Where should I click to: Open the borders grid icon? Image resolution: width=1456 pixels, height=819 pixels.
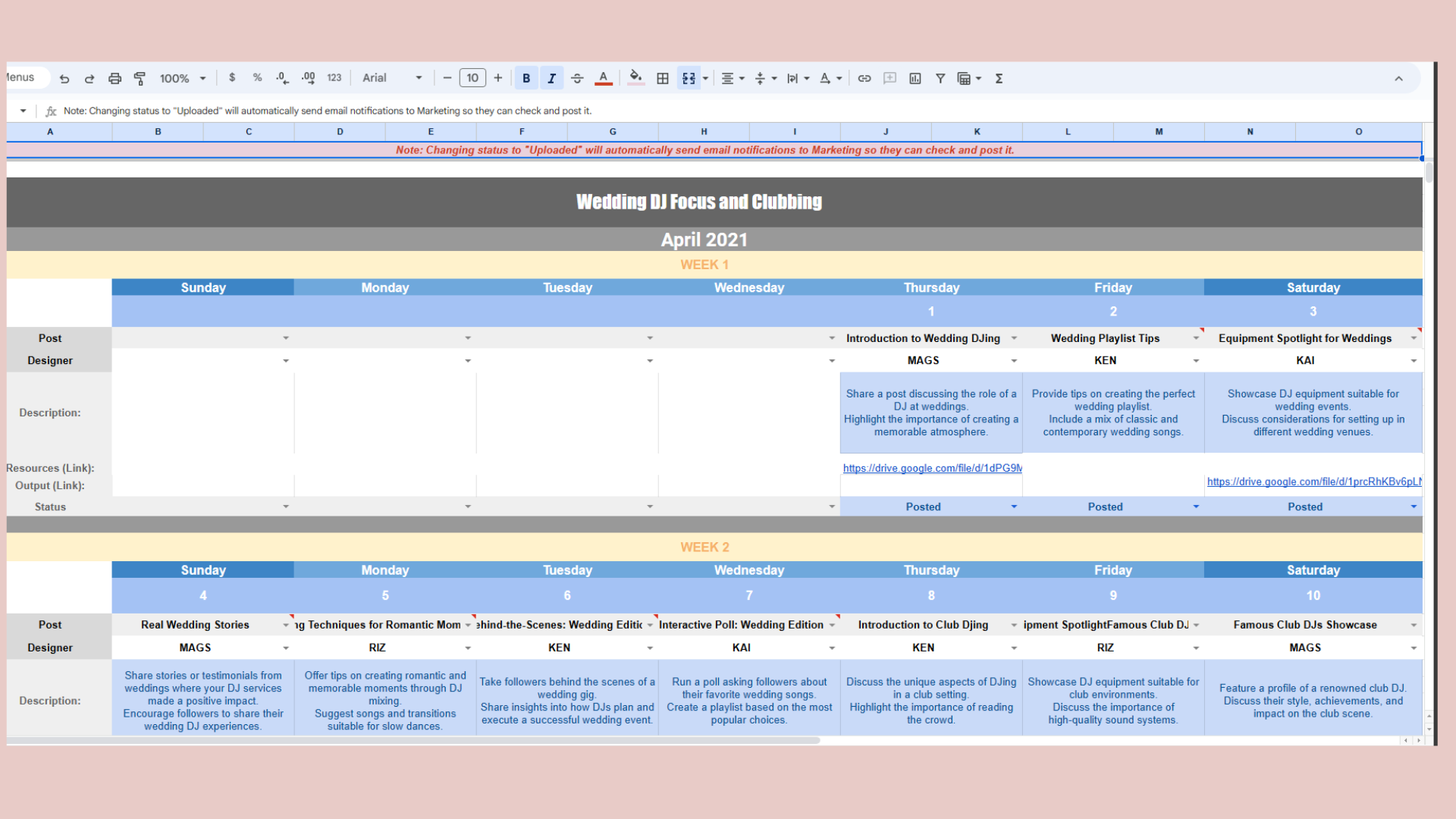click(662, 78)
